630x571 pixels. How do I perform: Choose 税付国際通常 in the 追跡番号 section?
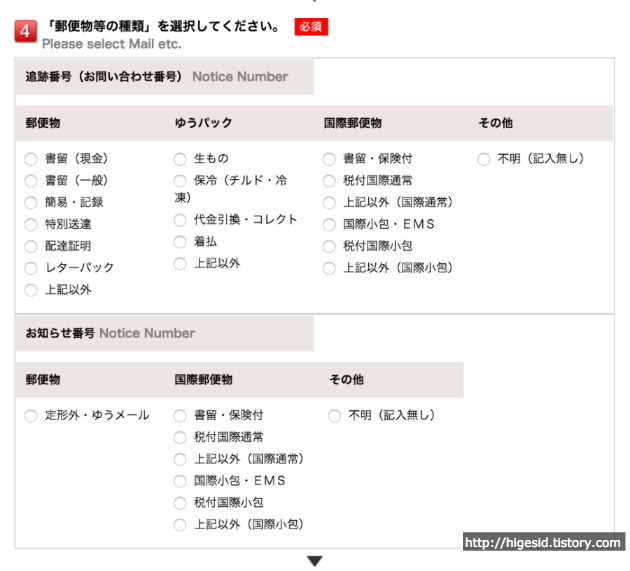[x=329, y=181]
